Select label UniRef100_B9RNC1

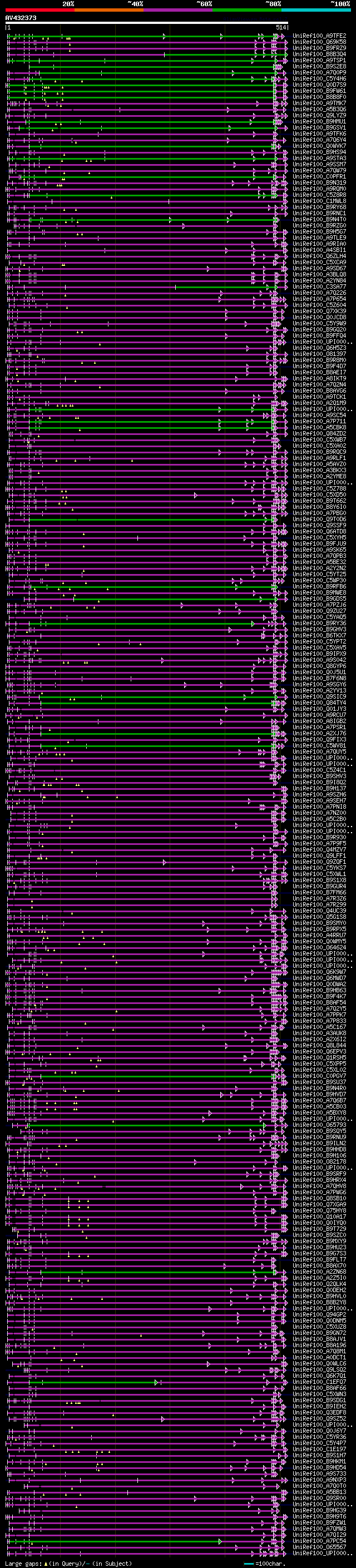pos(319,214)
